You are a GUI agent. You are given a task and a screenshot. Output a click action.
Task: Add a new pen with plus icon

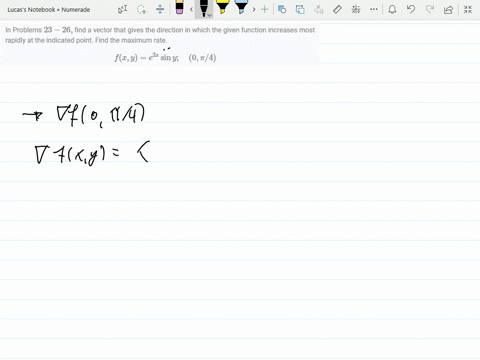point(264,9)
